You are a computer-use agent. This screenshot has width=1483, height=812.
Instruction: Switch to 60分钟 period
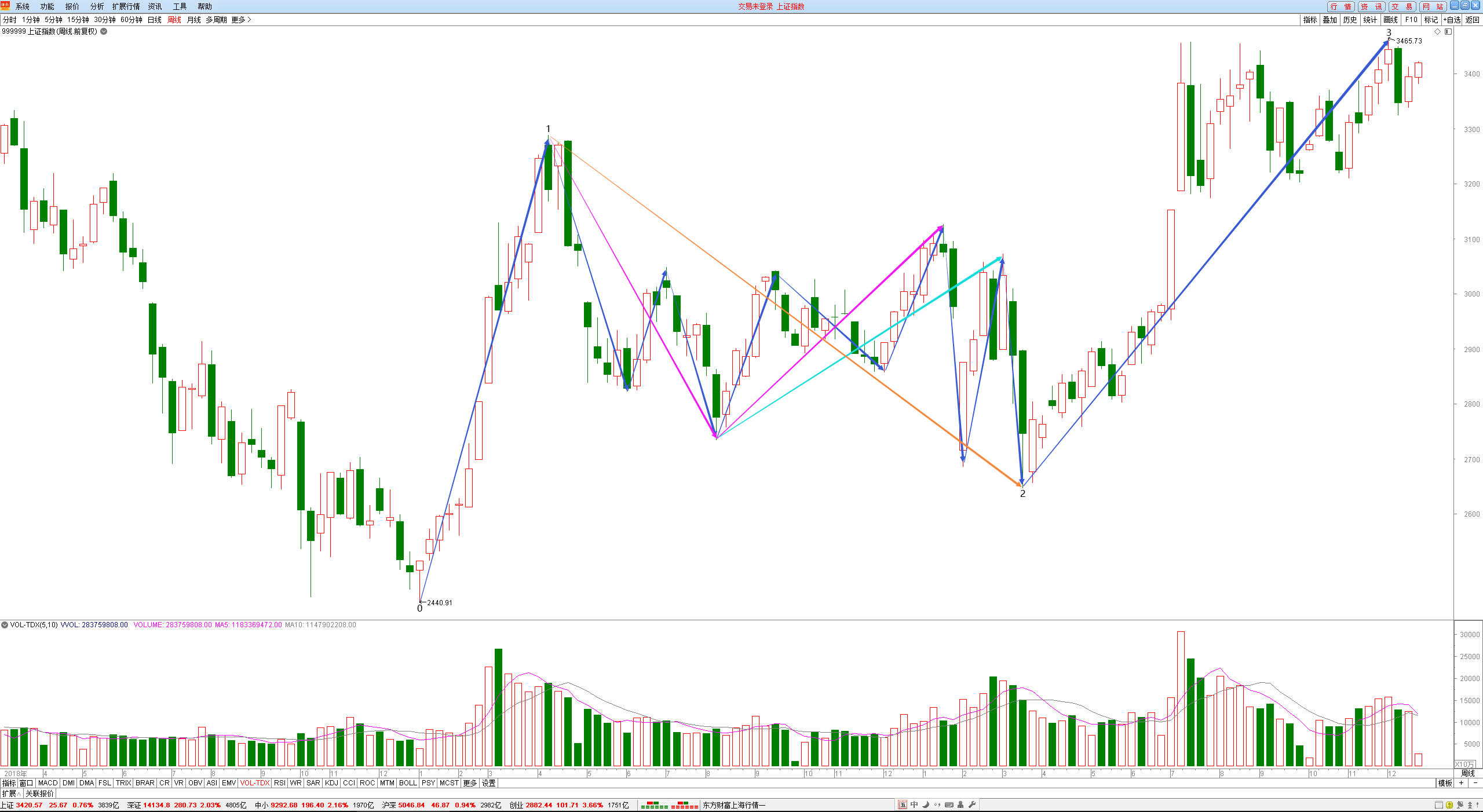pyautogui.click(x=132, y=20)
